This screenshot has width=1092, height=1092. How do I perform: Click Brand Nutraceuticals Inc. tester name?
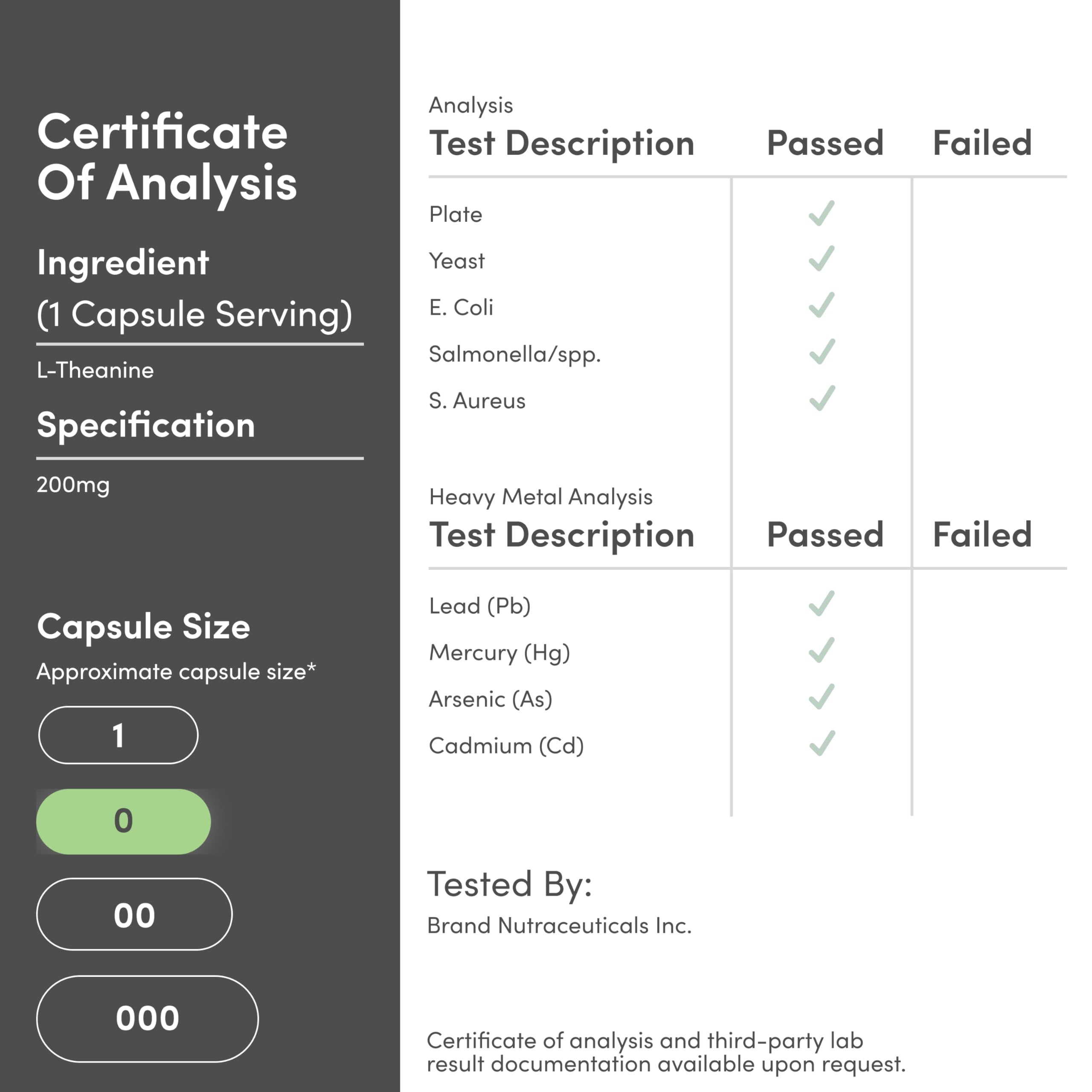coord(559,926)
